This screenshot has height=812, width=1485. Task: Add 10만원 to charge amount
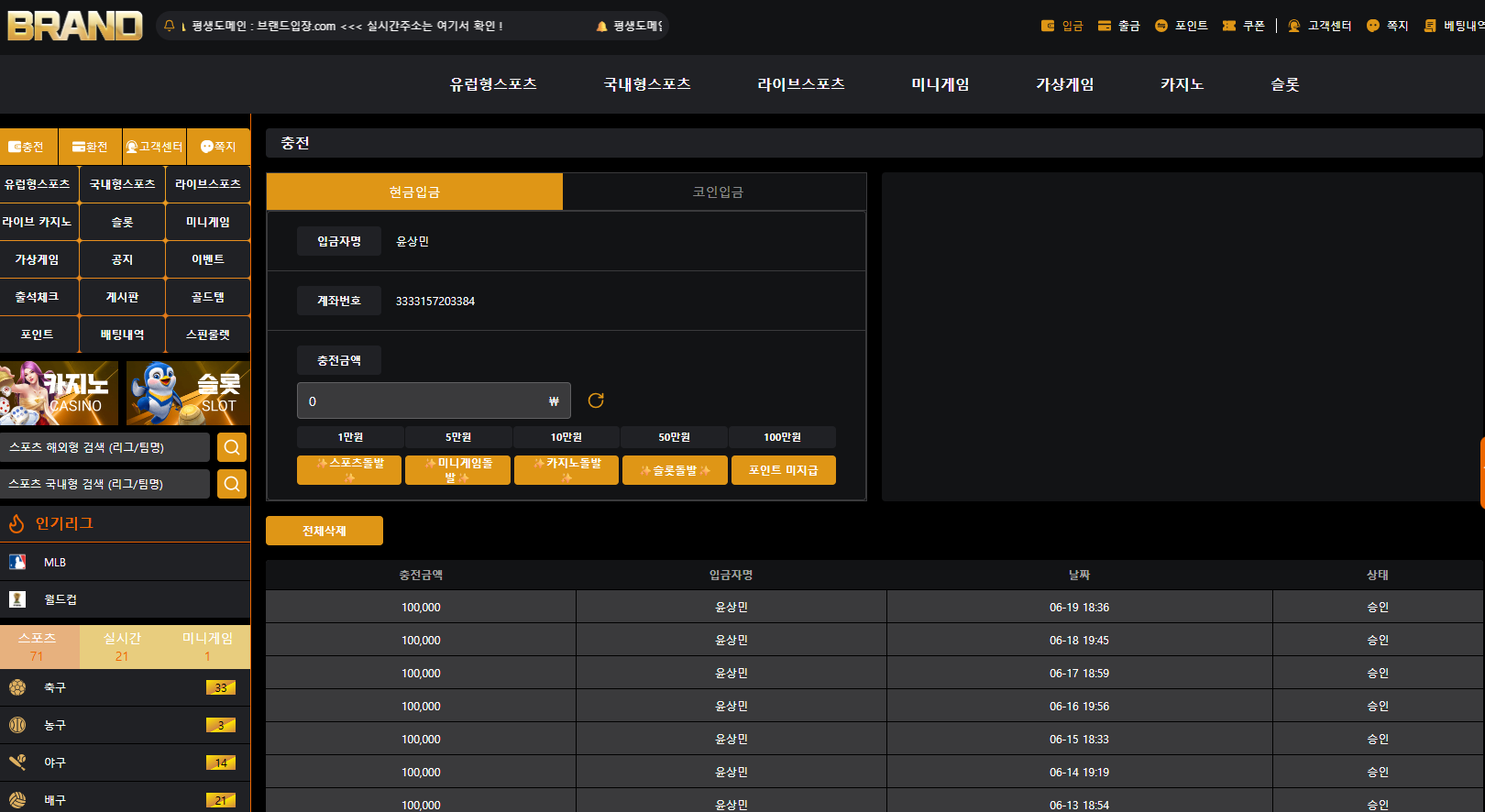tap(566, 437)
